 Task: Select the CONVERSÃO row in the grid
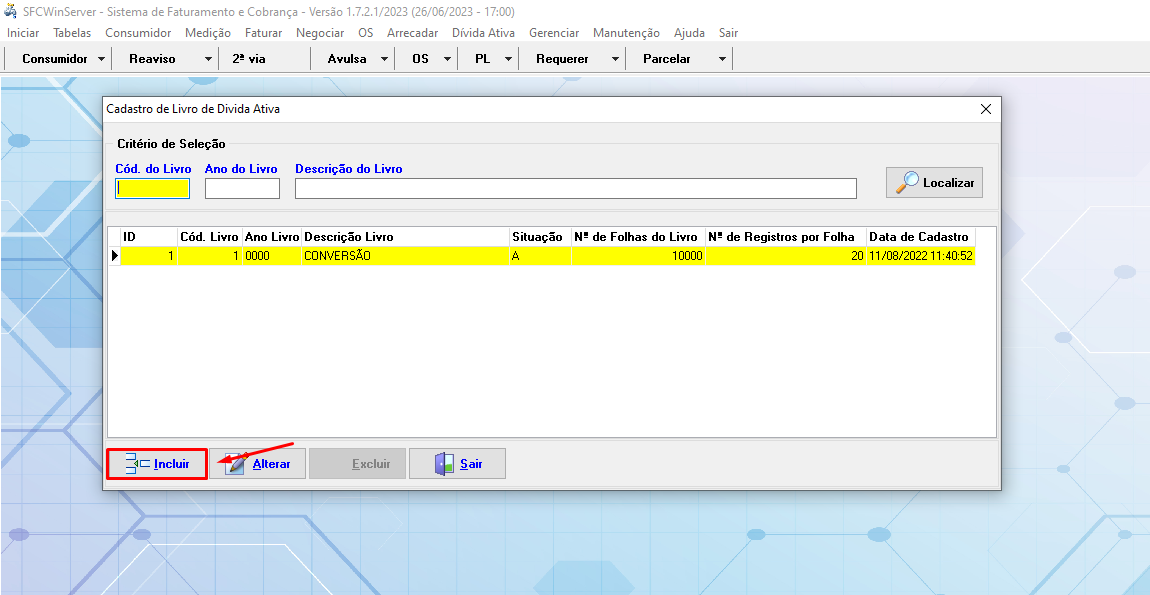(400, 256)
